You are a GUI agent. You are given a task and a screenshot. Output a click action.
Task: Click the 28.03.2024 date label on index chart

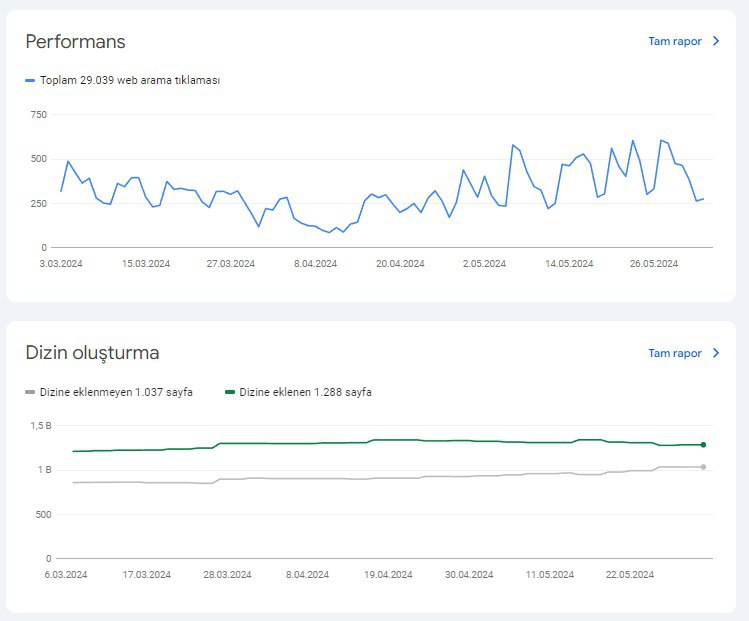tap(227, 575)
